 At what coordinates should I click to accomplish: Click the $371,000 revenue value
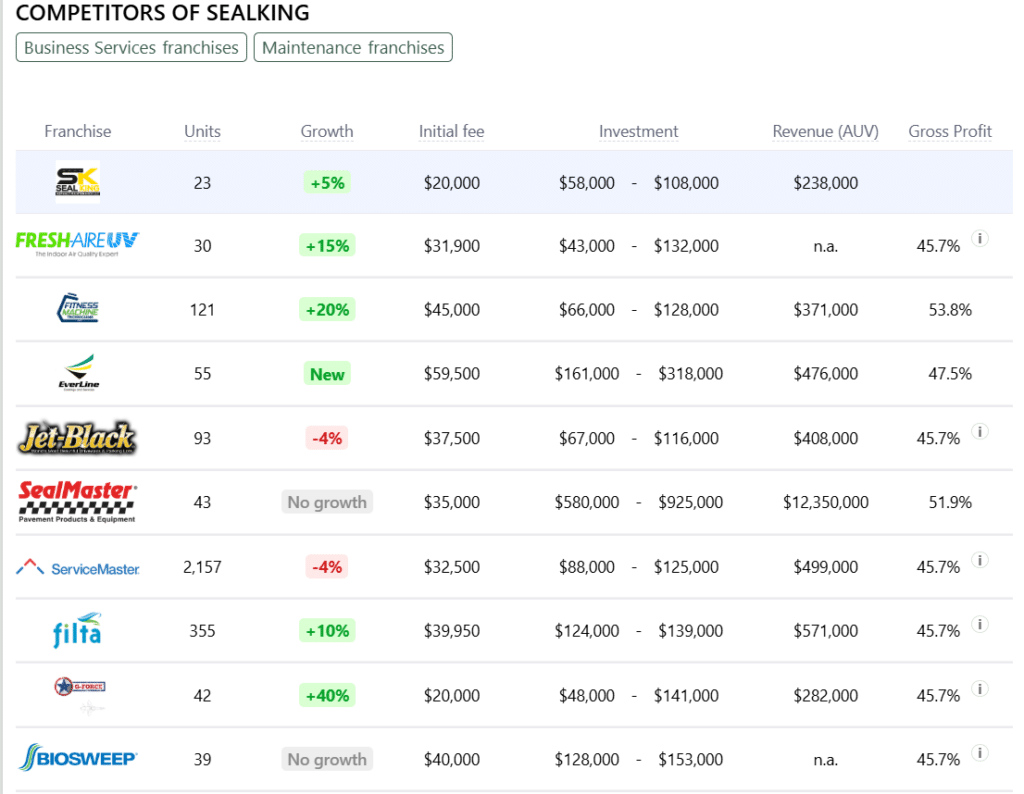[825, 310]
